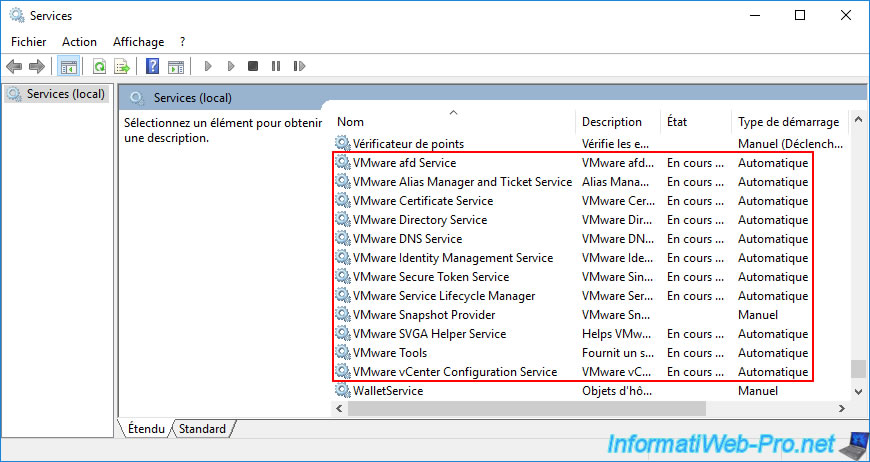Click Manuel startup type of VMware Snapshot Provider
870x462 pixels.
[x=758, y=314]
